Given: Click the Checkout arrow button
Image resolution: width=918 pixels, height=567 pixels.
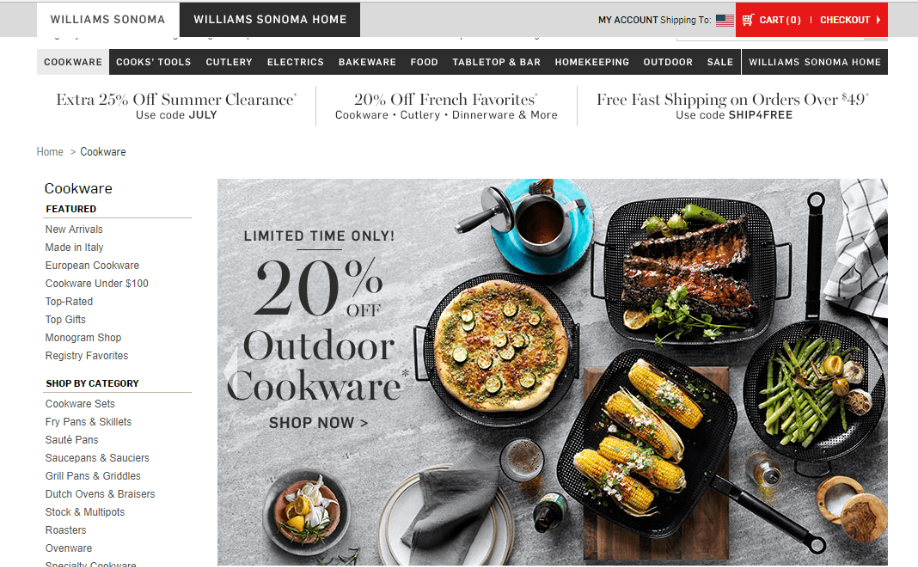Looking at the screenshot, I should 850,20.
